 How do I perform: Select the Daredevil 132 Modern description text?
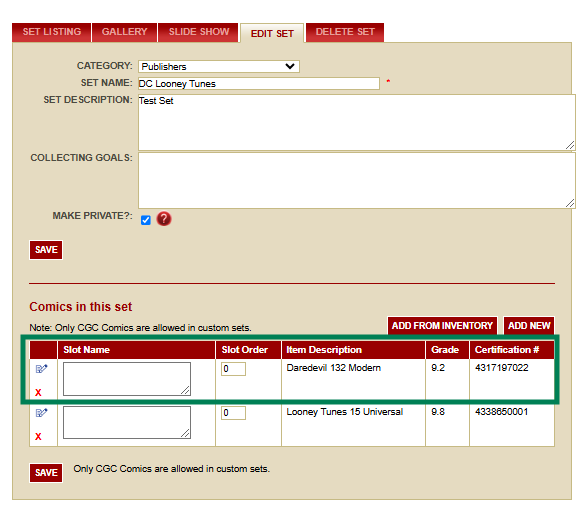point(334,368)
